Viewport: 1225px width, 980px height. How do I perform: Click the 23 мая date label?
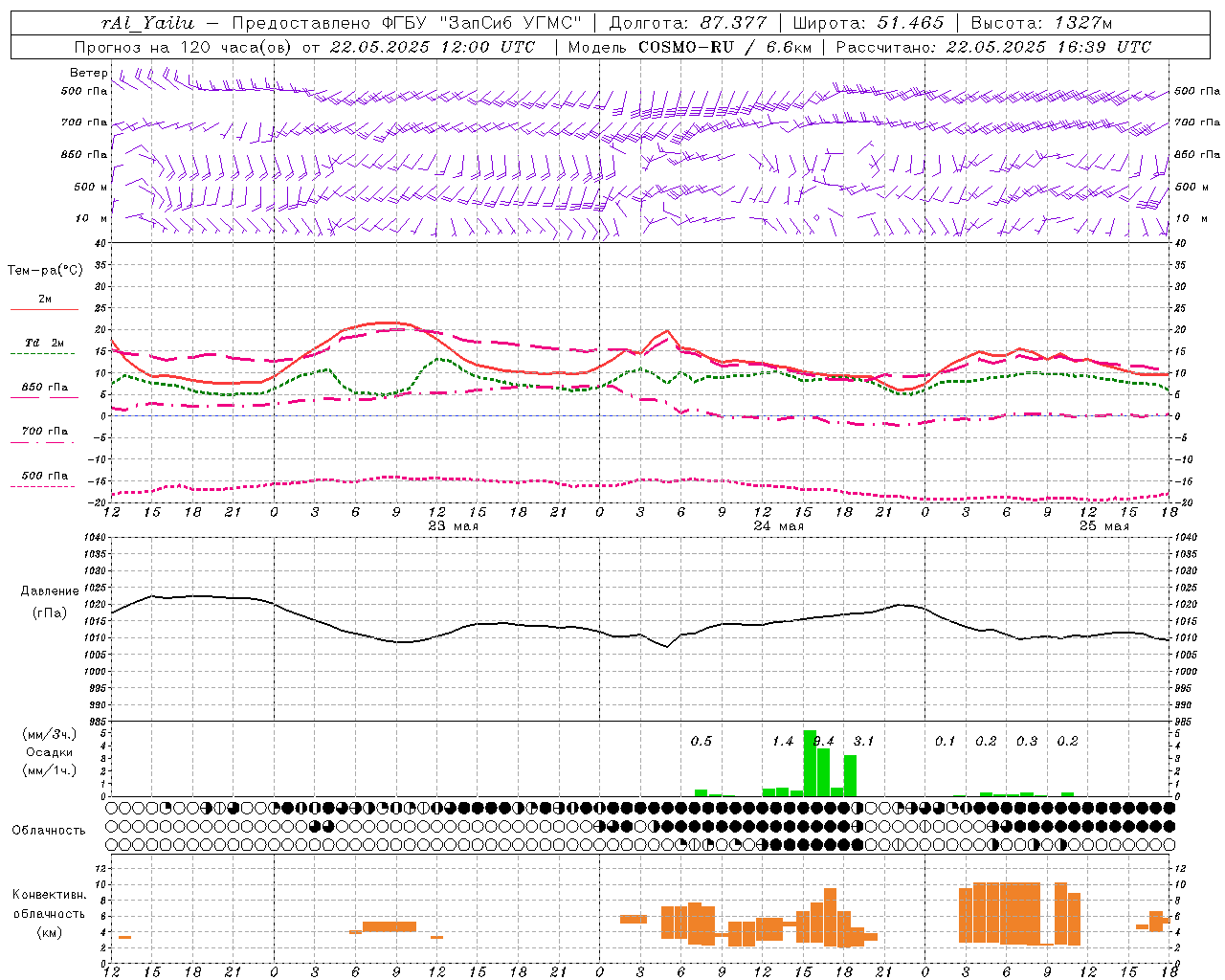pyautogui.click(x=454, y=525)
